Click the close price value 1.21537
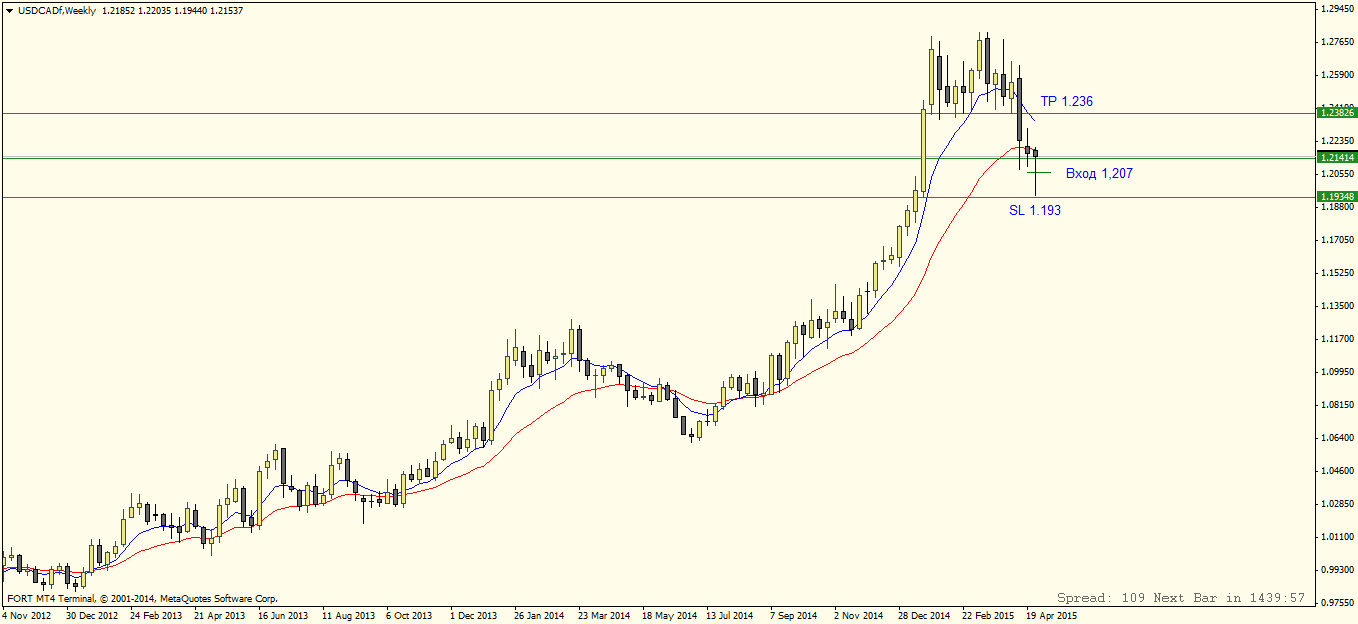The image size is (1358, 624). [x=227, y=11]
